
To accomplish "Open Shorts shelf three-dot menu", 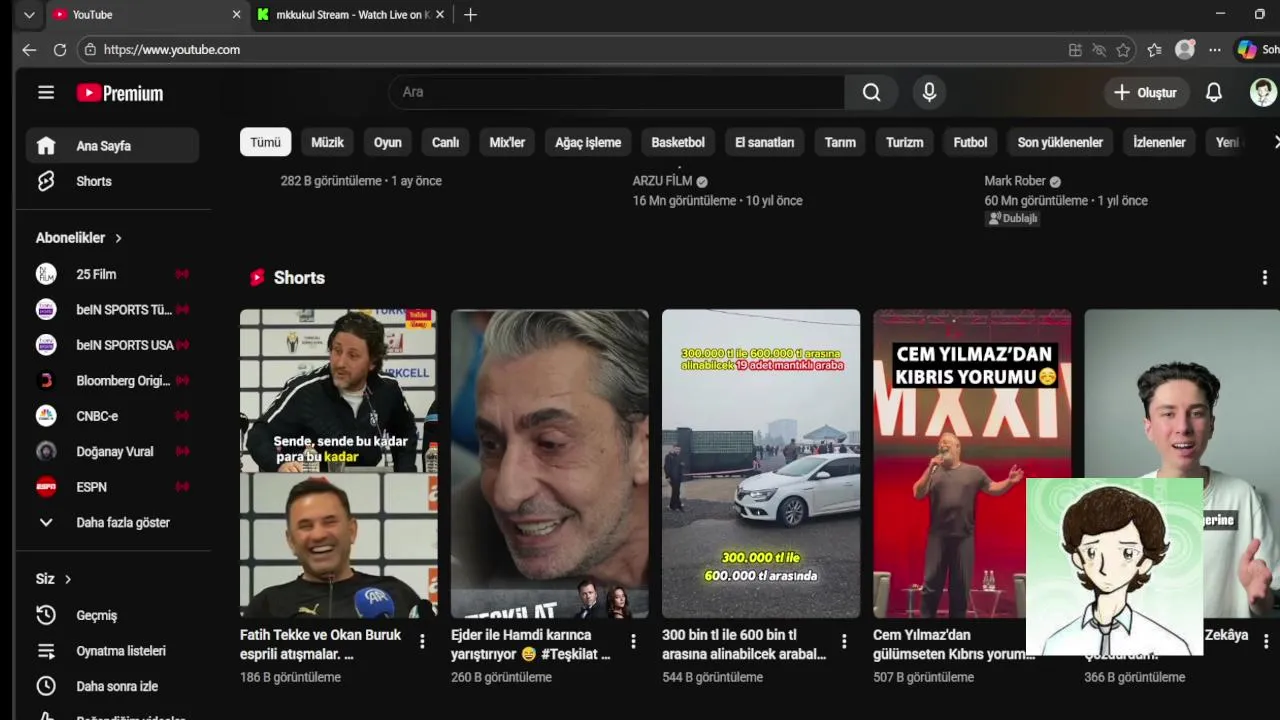I will tap(1265, 278).
